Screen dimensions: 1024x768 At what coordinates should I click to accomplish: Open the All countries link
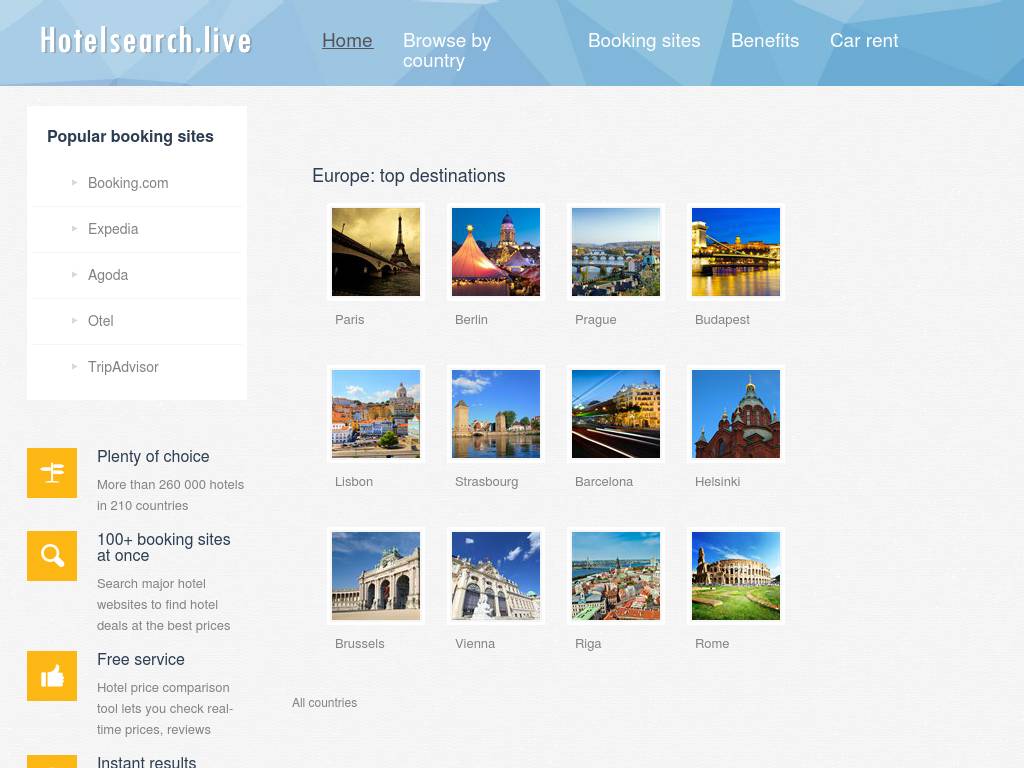(x=324, y=703)
